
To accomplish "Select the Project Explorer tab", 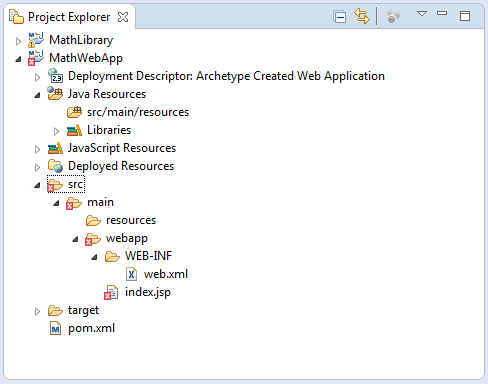I will 69,17.
